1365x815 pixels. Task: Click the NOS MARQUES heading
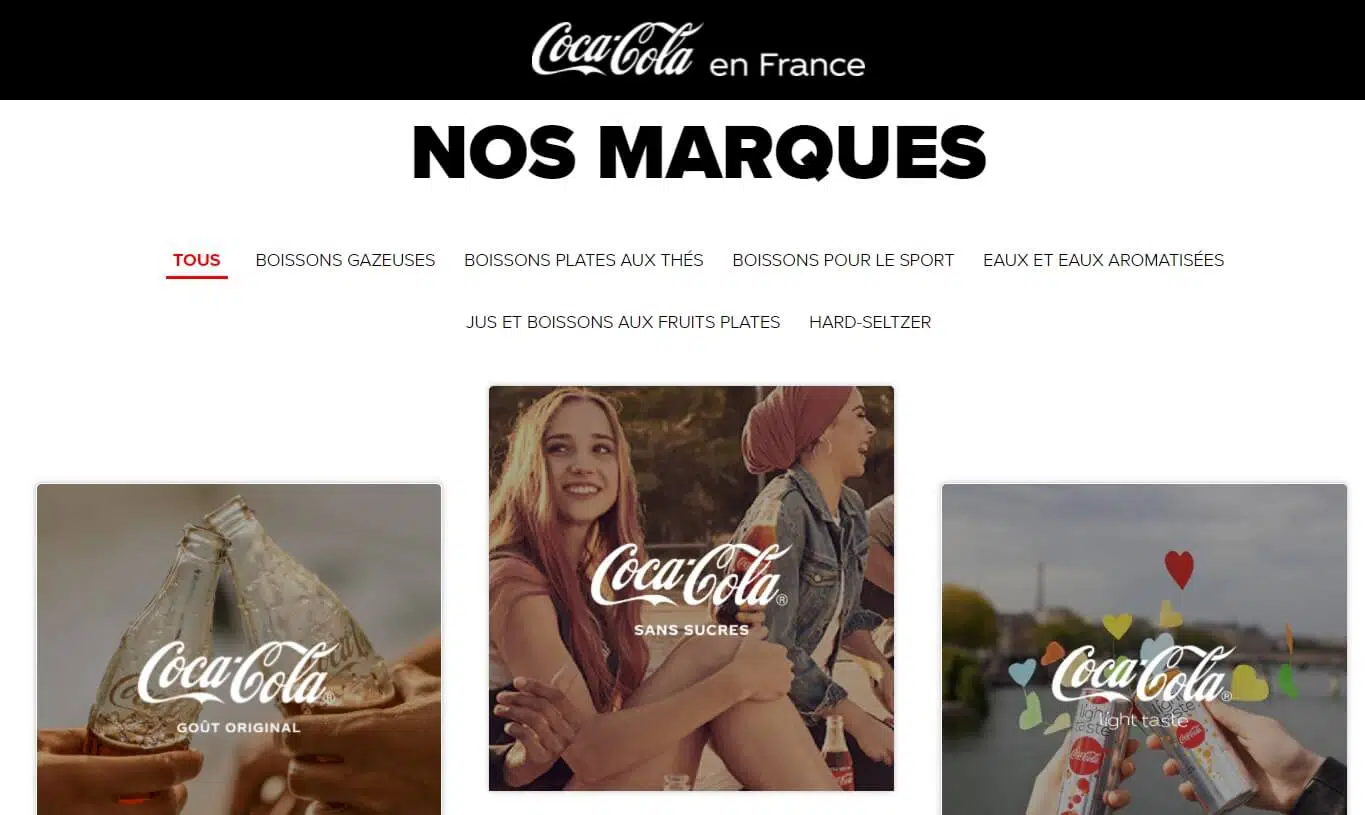click(699, 153)
